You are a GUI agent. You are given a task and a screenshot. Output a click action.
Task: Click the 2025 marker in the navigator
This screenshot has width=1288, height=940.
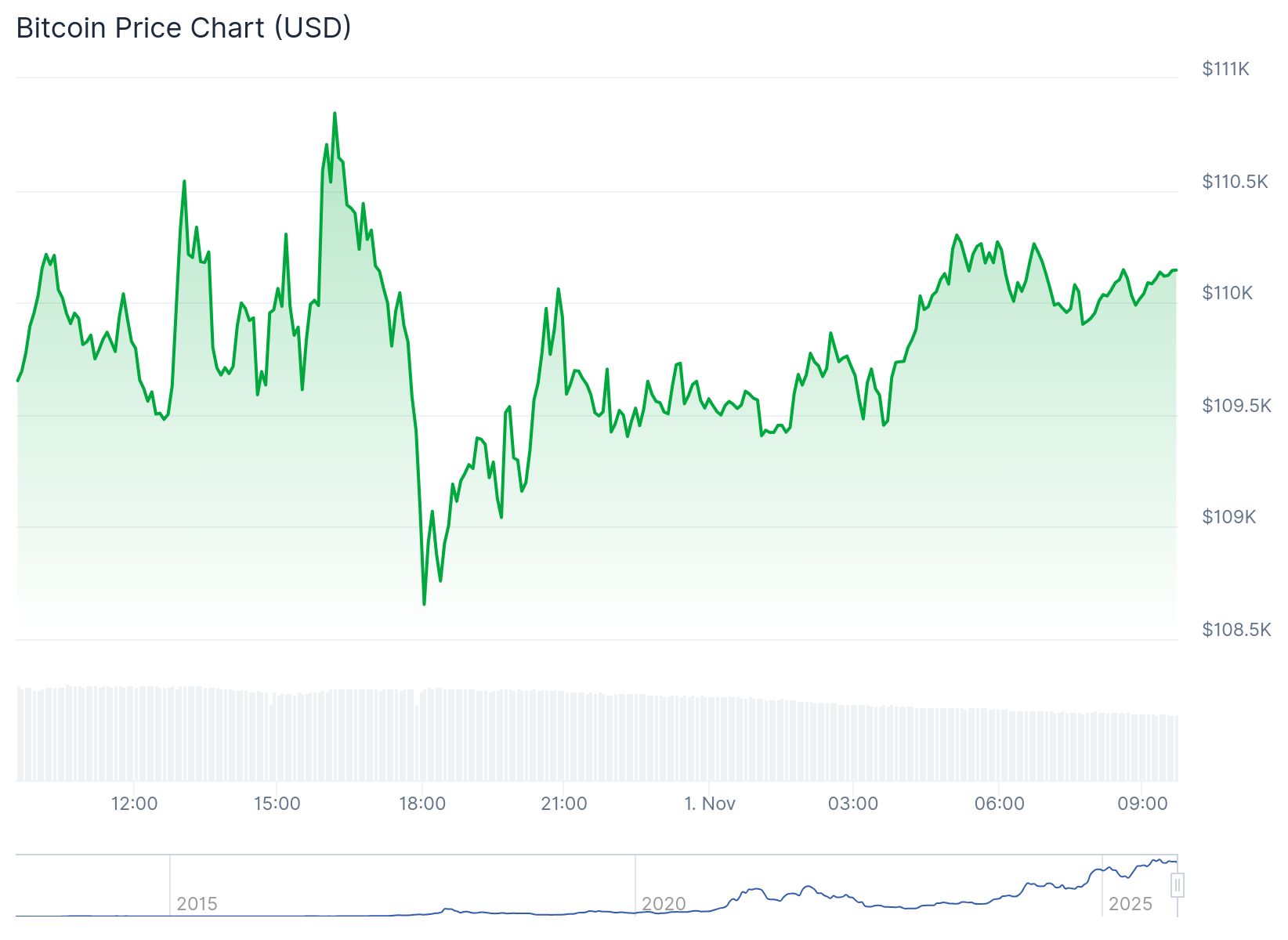(1131, 904)
